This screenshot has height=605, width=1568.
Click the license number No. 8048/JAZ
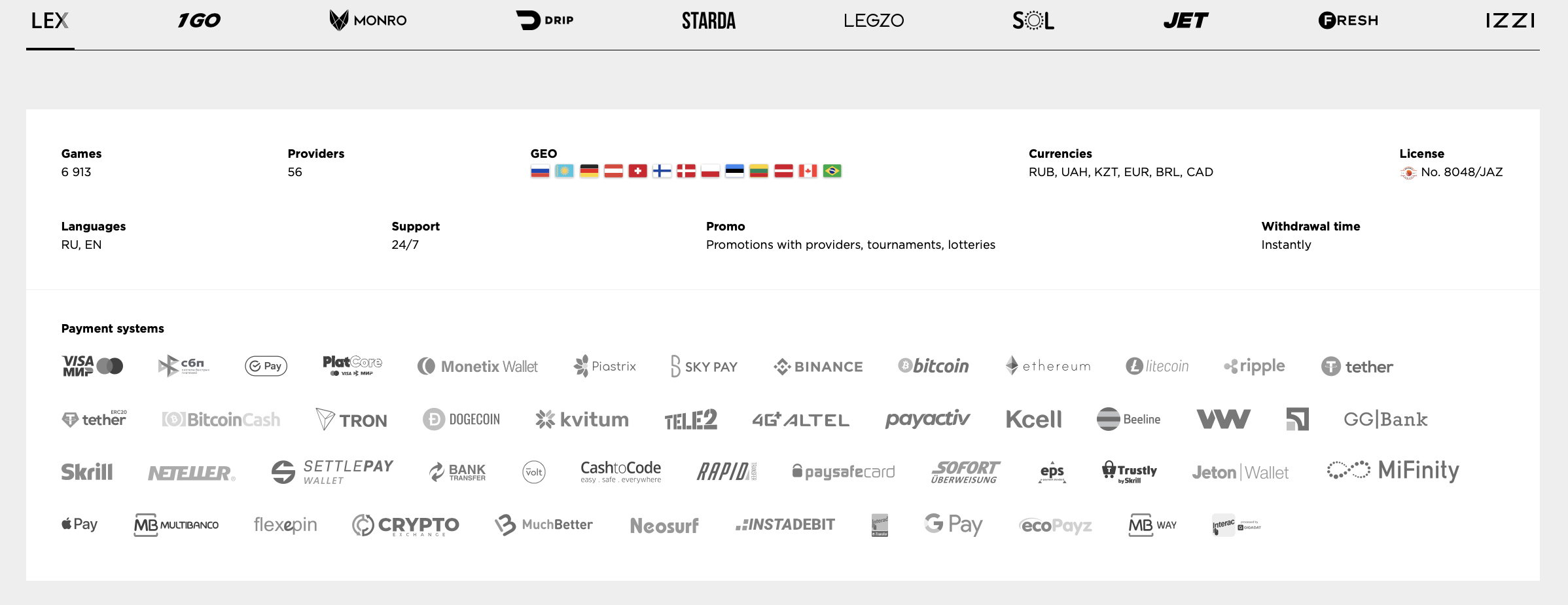(x=1461, y=172)
